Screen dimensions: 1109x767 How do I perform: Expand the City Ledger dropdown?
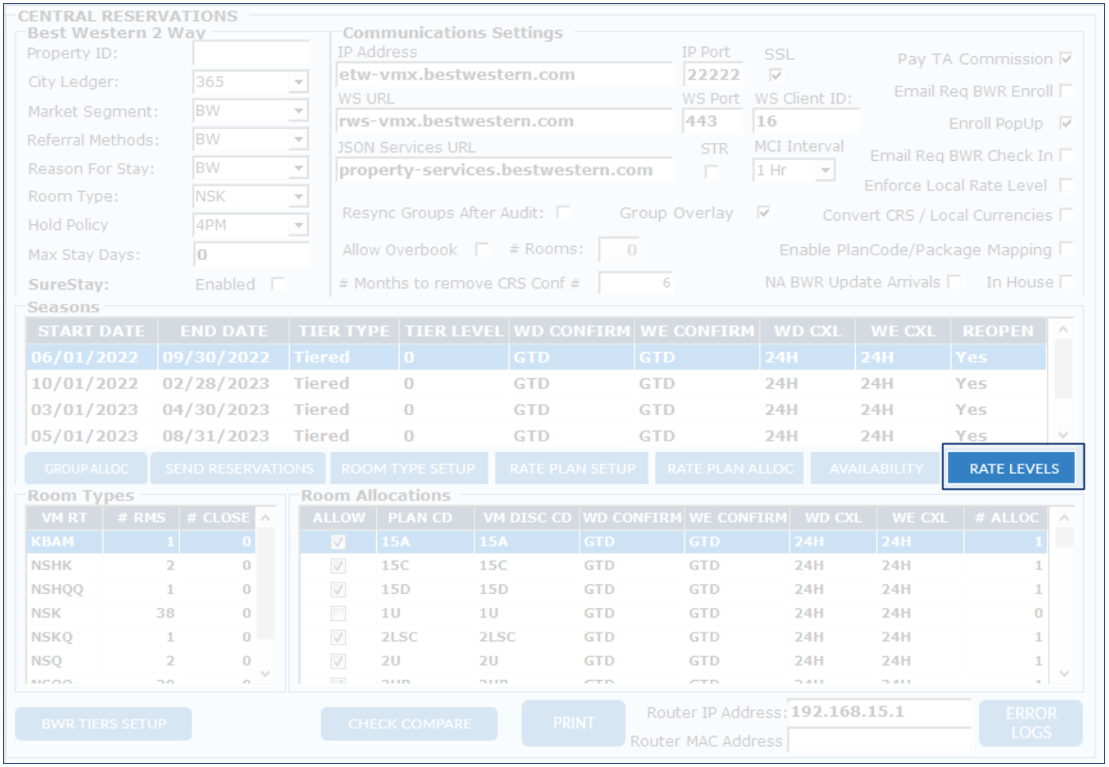(299, 83)
